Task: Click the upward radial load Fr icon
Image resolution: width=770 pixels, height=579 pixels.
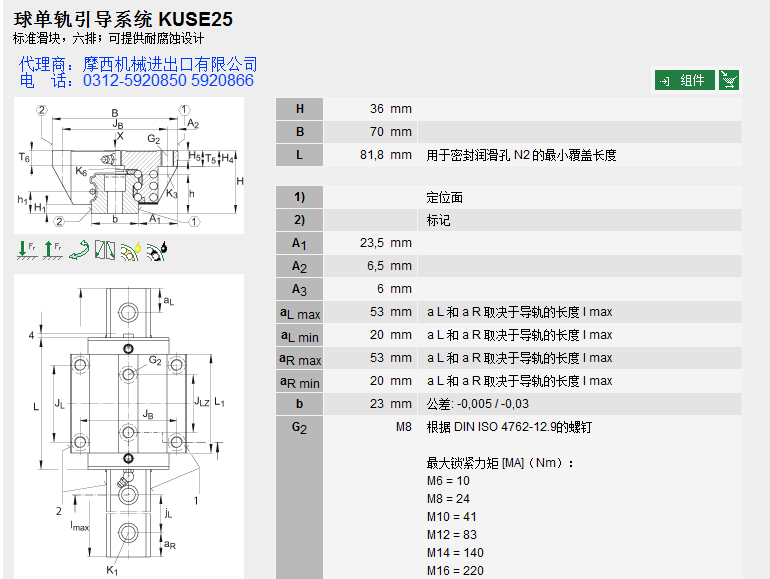Action: click(52, 251)
